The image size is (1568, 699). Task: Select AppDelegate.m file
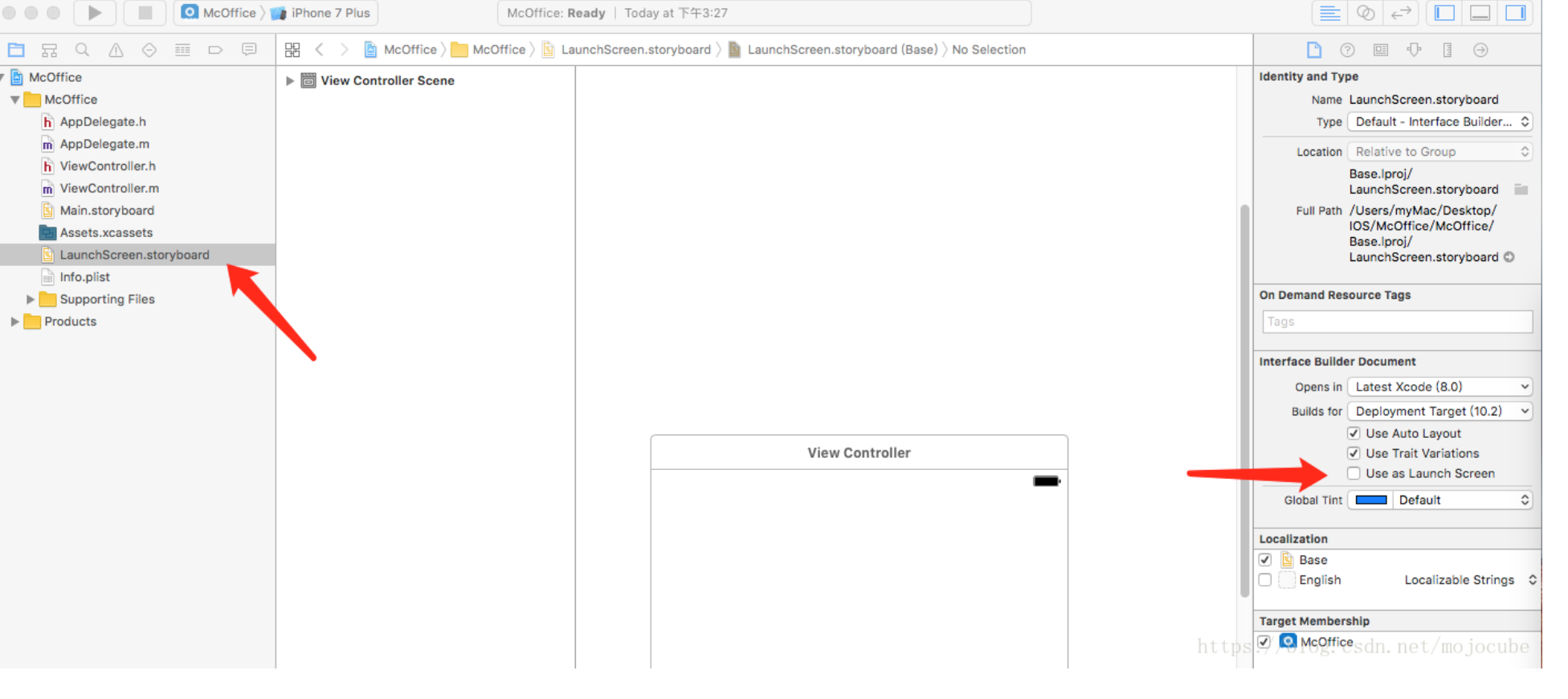[104, 145]
